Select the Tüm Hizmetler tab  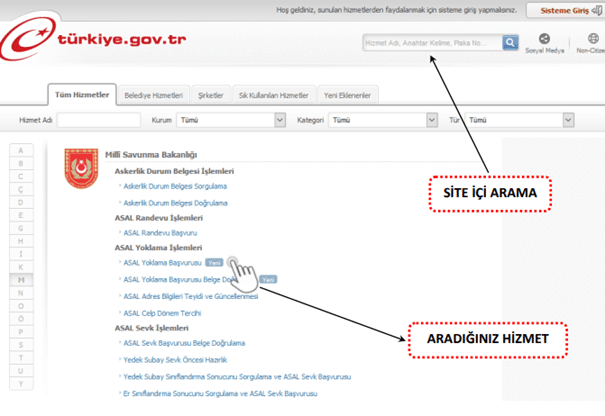[x=82, y=95]
